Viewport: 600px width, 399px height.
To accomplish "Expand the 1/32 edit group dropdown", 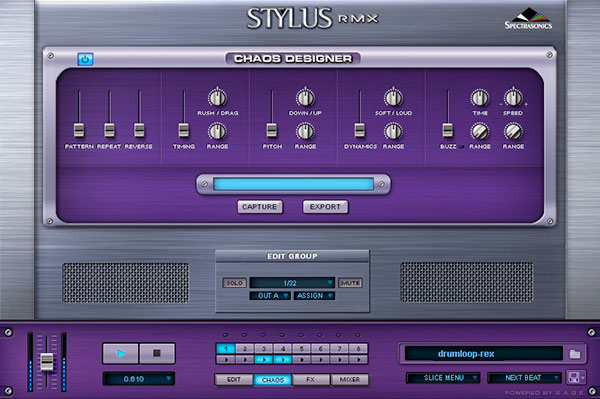I will coord(292,283).
